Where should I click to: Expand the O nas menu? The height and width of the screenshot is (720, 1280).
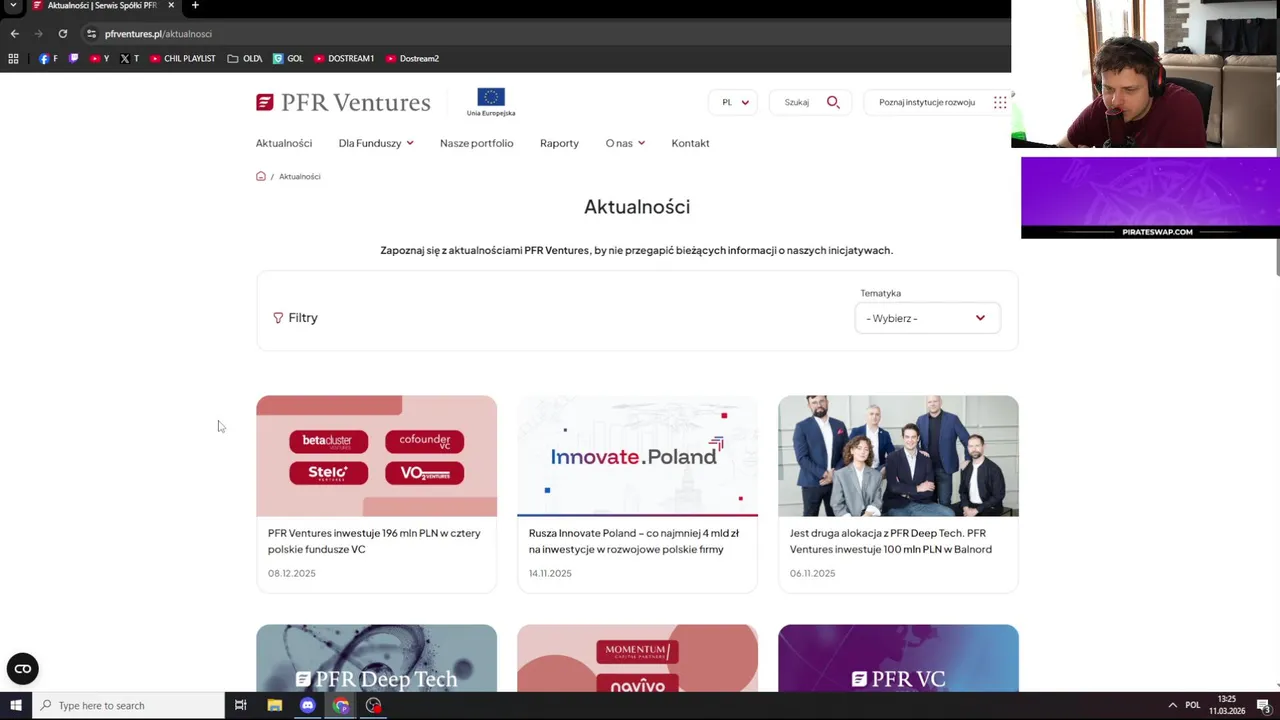pos(625,143)
